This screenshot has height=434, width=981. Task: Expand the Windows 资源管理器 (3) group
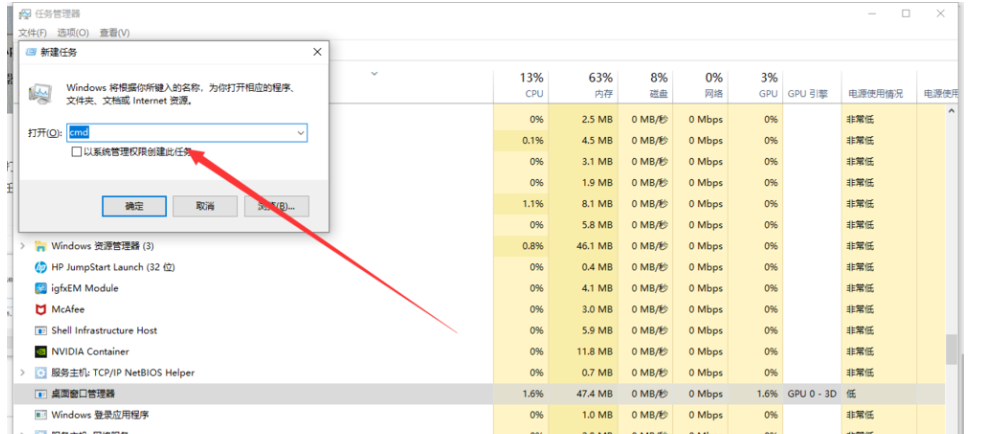pyautogui.click(x=23, y=246)
